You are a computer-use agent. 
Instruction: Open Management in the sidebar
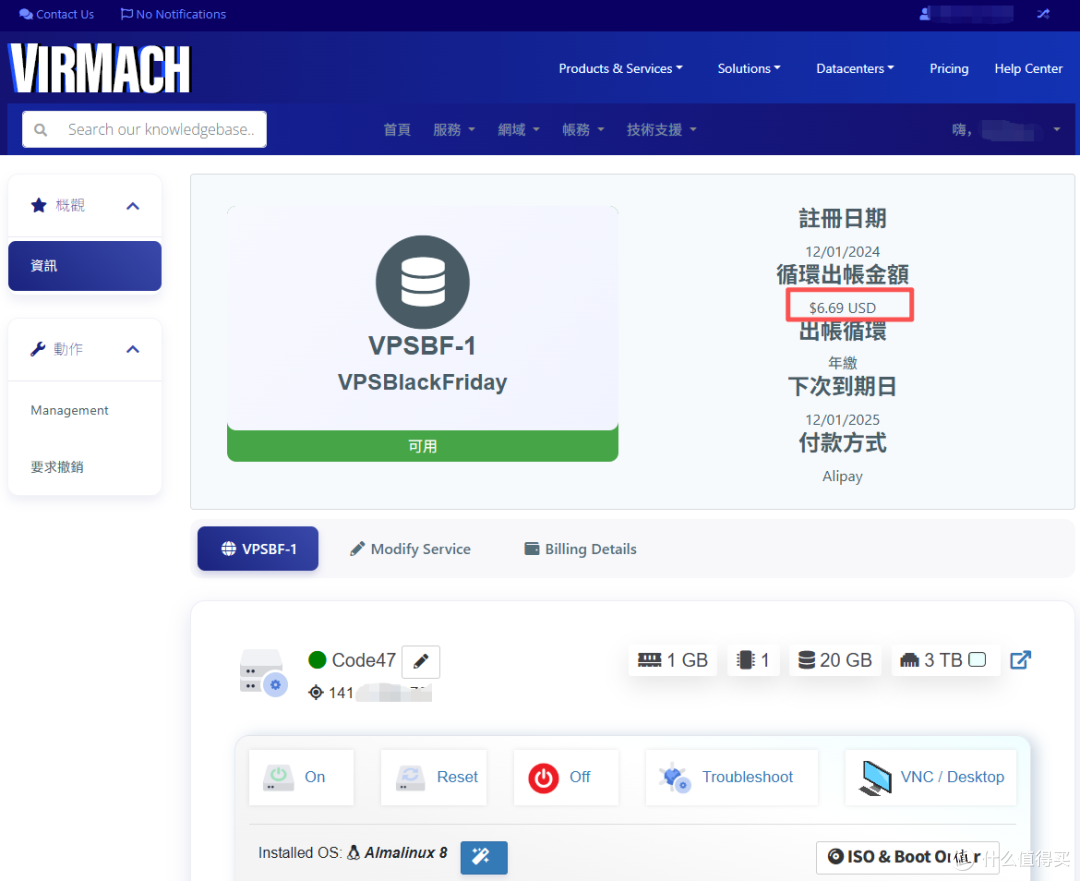point(70,411)
